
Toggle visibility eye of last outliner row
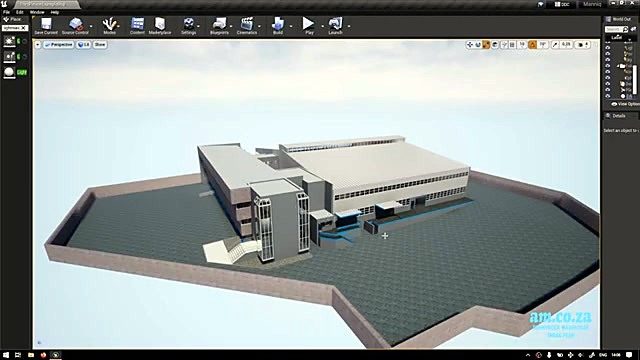[608, 96]
